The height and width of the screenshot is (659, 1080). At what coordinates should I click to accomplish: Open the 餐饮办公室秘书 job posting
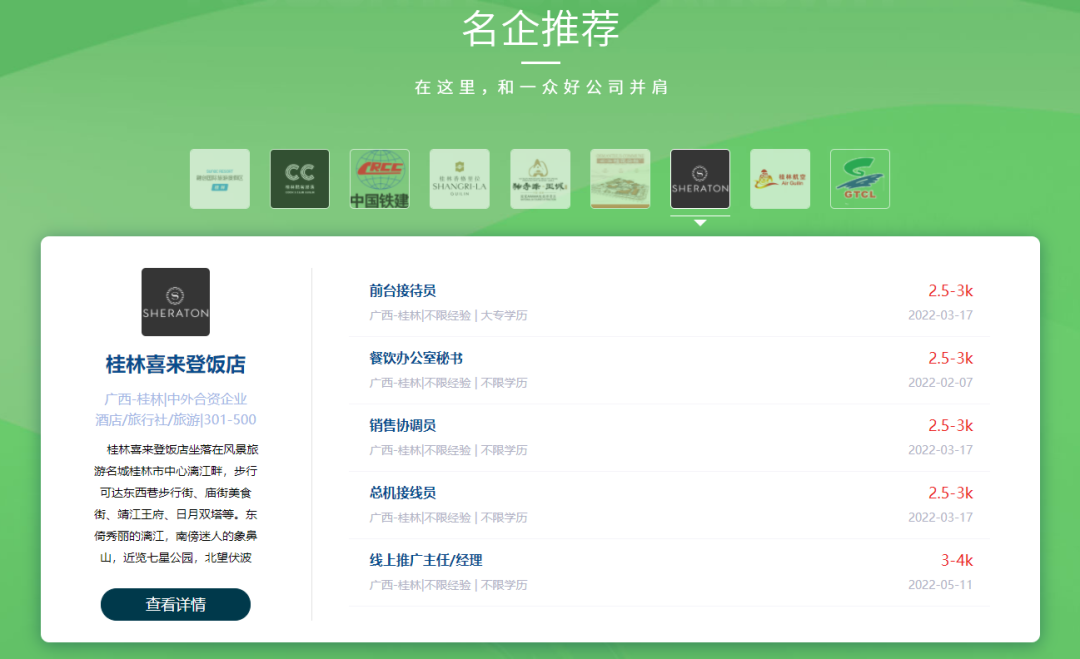click(416, 358)
